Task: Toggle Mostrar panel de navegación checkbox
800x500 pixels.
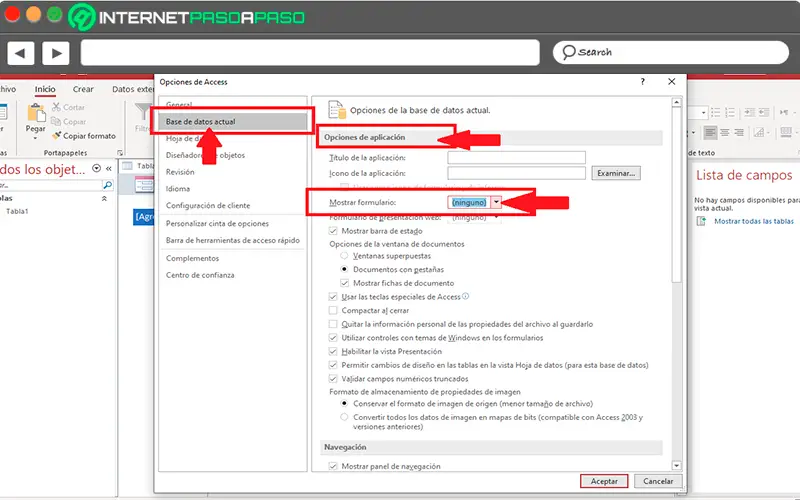Action: (333, 466)
